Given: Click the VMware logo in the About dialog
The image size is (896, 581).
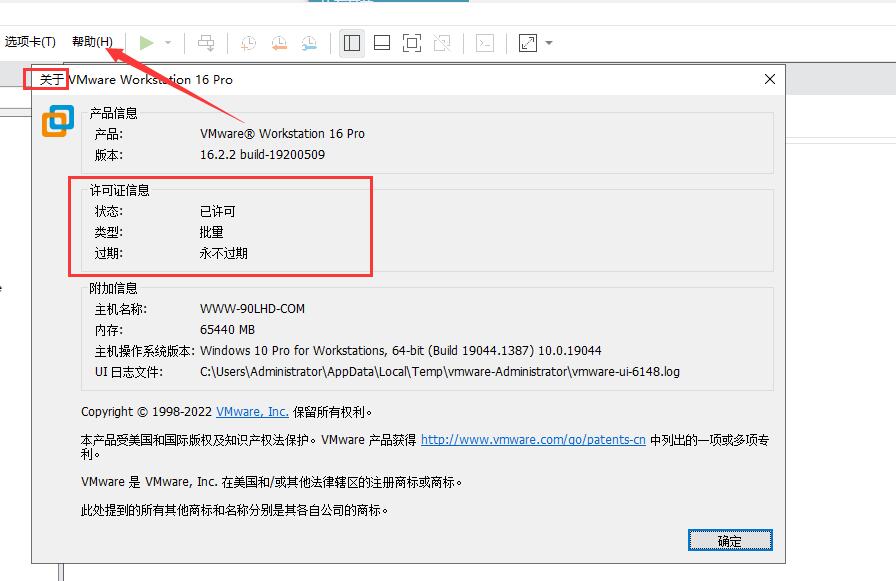Looking at the screenshot, I should [x=58, y=121].
